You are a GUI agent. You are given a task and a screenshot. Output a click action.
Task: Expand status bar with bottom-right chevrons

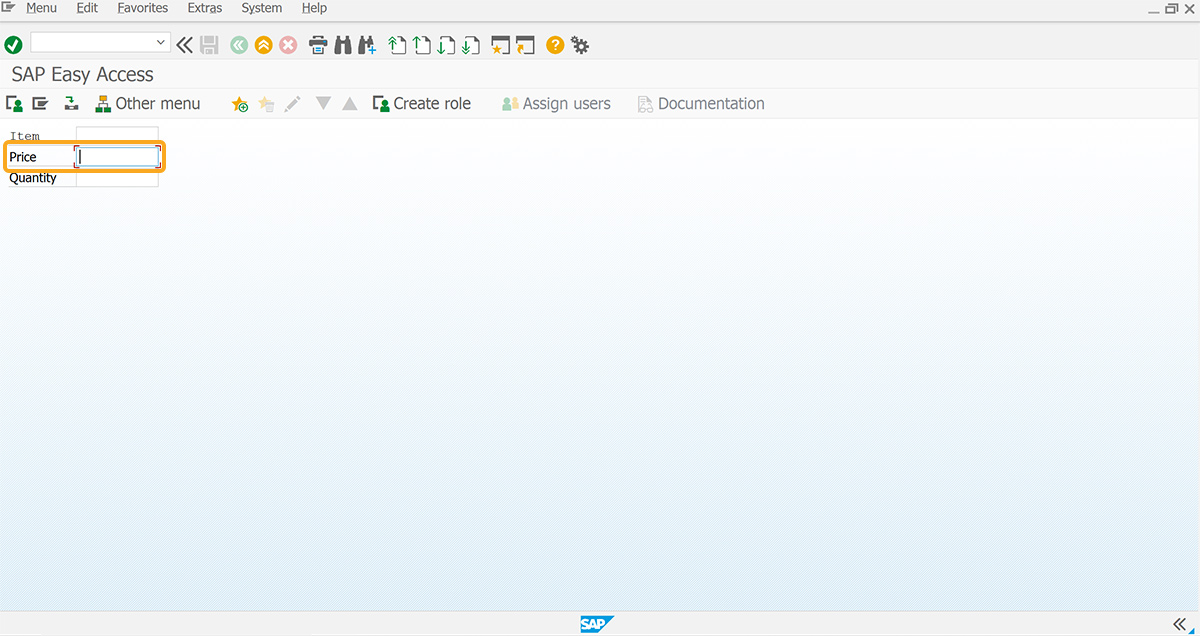[1179, 624]
